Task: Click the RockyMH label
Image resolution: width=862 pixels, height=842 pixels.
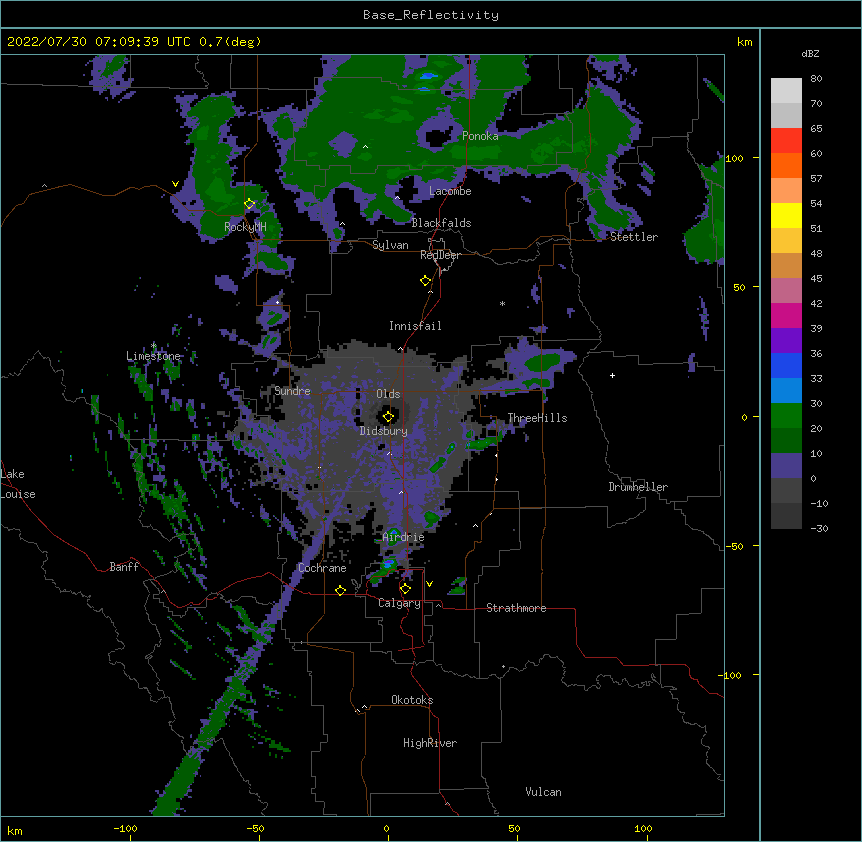Action: [x=245, y=227]
